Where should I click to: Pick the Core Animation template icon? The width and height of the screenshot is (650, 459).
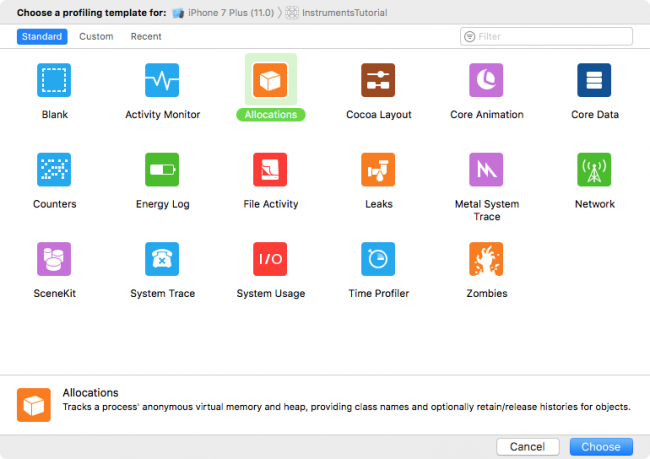486,80
